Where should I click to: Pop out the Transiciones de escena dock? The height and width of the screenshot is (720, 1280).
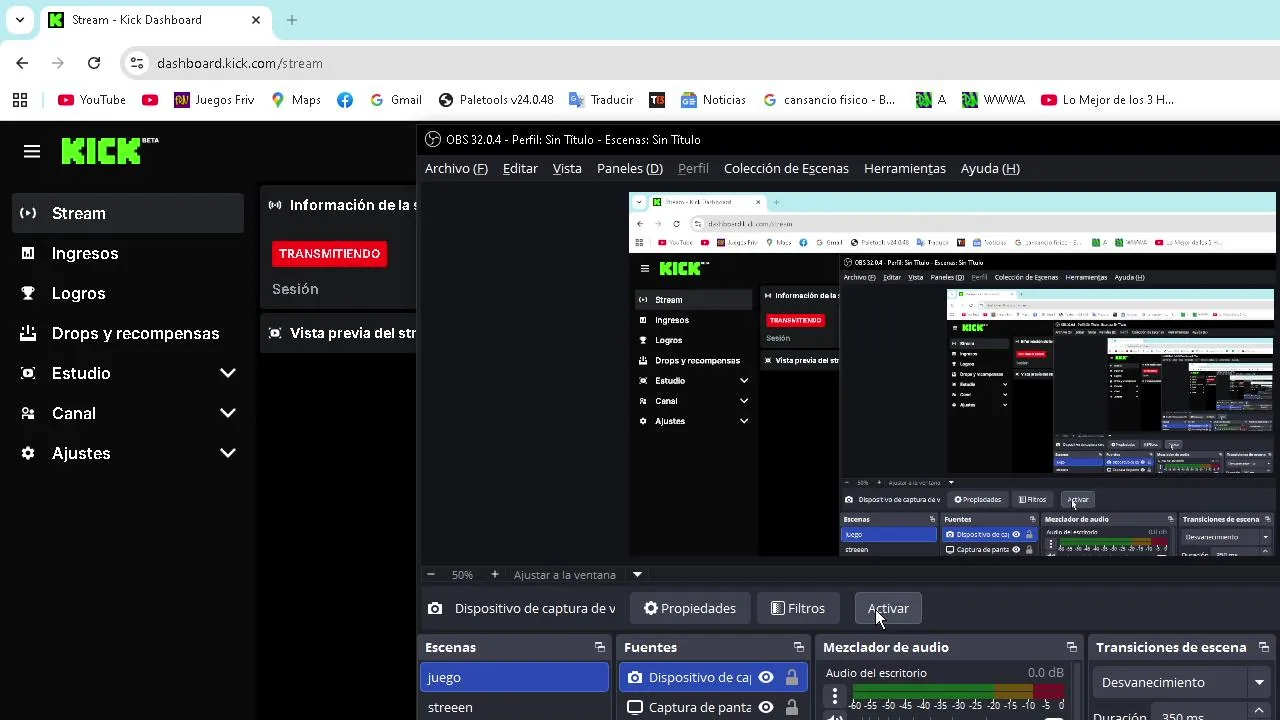[x=1264, y=647]
